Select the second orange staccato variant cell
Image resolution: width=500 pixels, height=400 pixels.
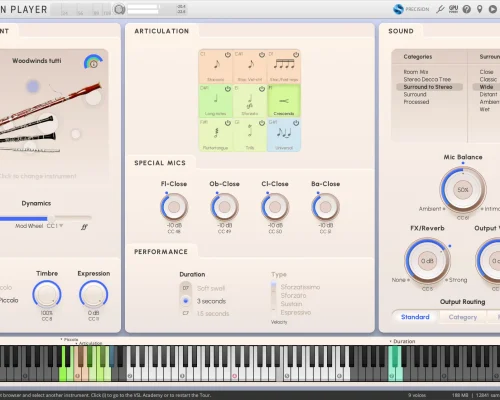click(x=250, y=67)
